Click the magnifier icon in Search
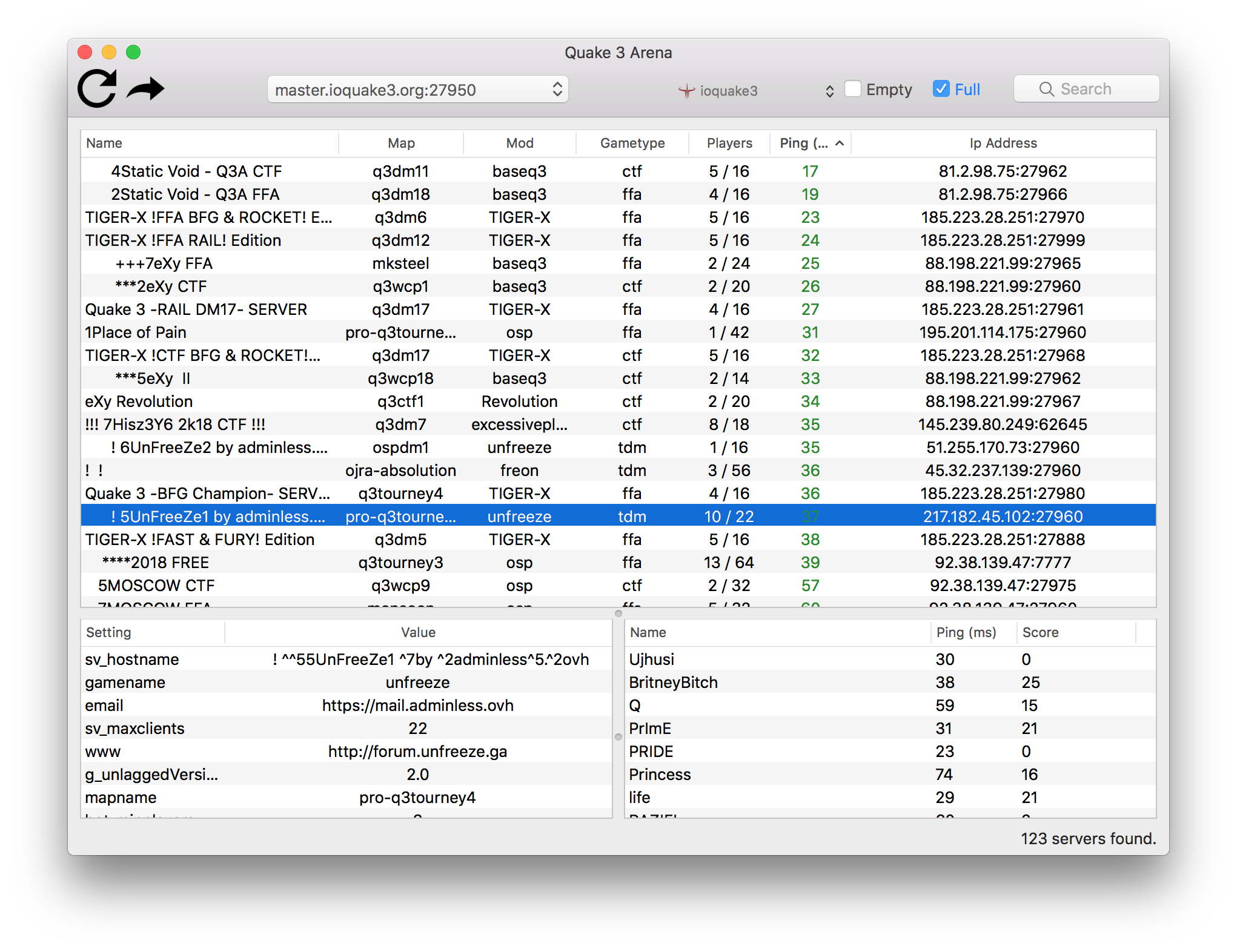Viewport: 1237px width, 952px height. 1046,89
